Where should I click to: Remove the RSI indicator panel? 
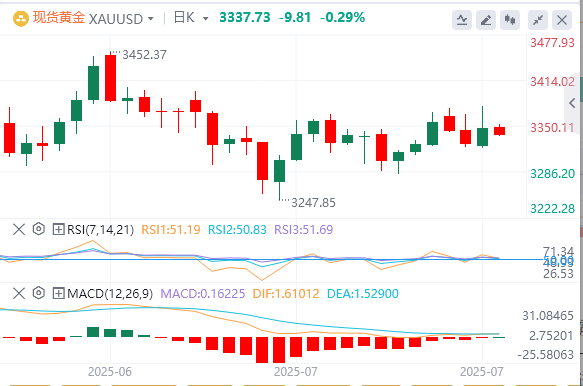point(19,229)
